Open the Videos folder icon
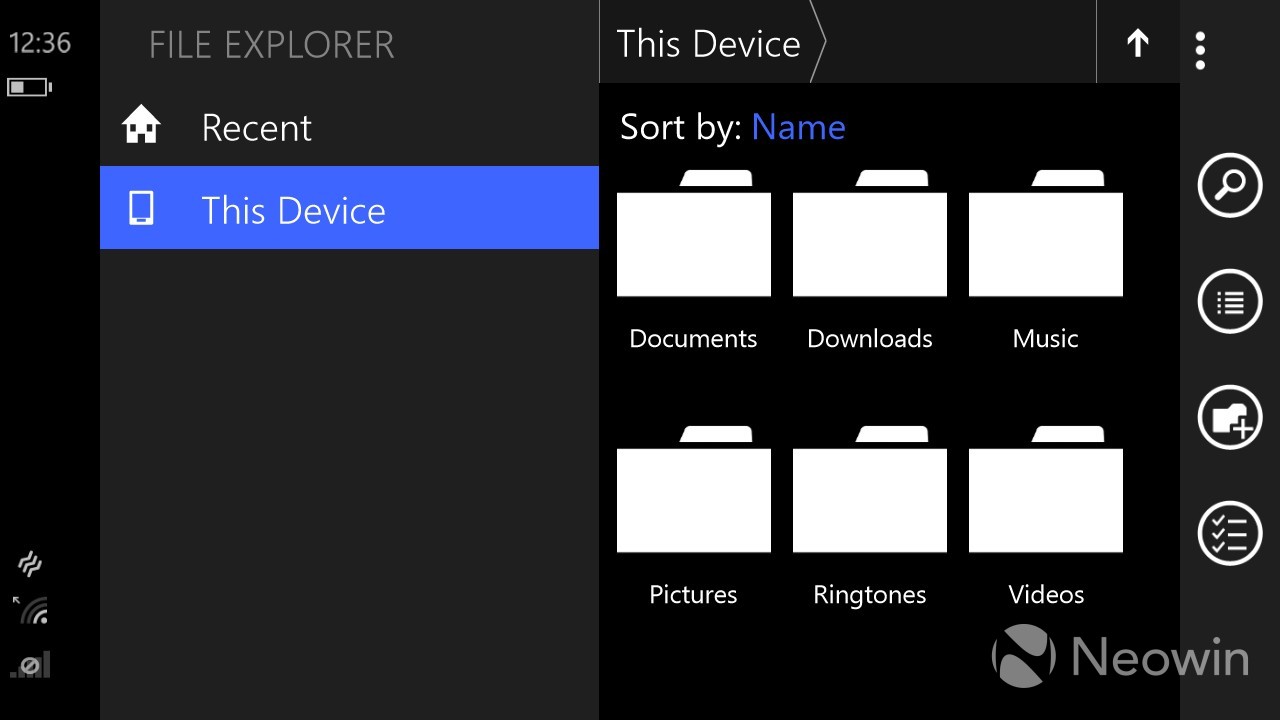1280x720 pixels. [1046, 490]
